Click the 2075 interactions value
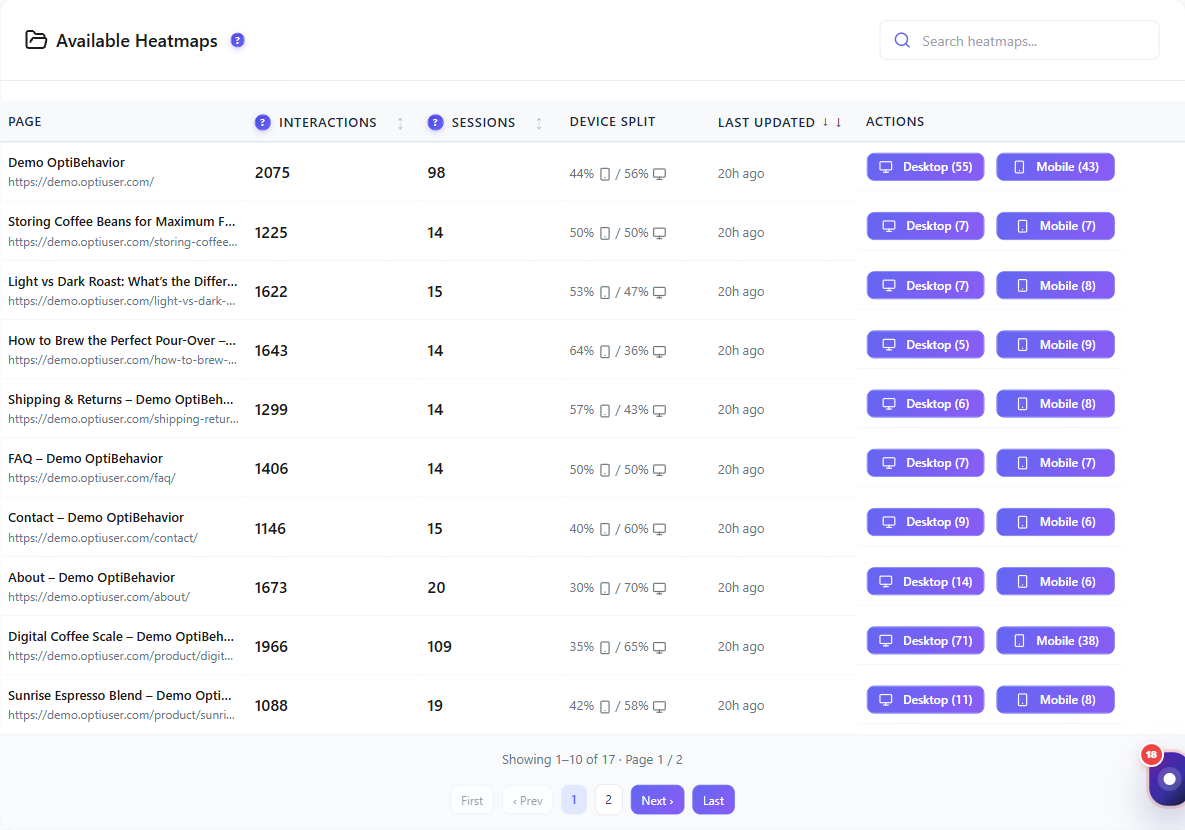 (272, 172)
